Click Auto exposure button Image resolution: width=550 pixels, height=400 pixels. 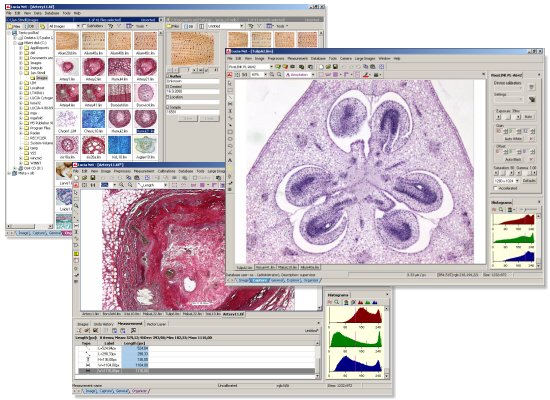point(528,116)
